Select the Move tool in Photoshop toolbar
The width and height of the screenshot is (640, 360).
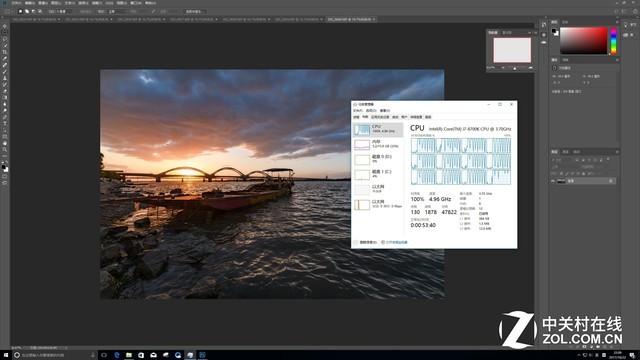pyautogui.click(x=5, y=26)
